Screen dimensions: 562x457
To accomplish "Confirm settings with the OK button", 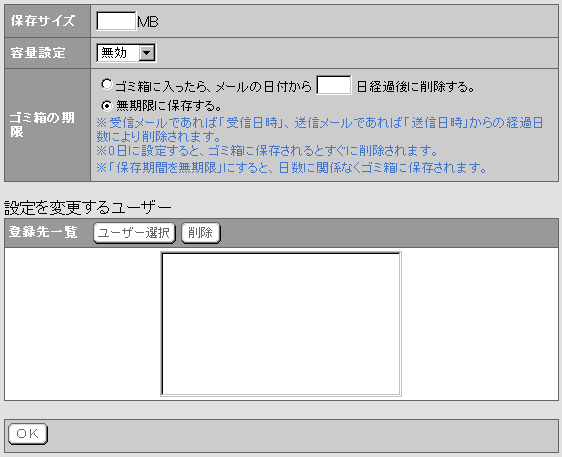I will point(28,434).
